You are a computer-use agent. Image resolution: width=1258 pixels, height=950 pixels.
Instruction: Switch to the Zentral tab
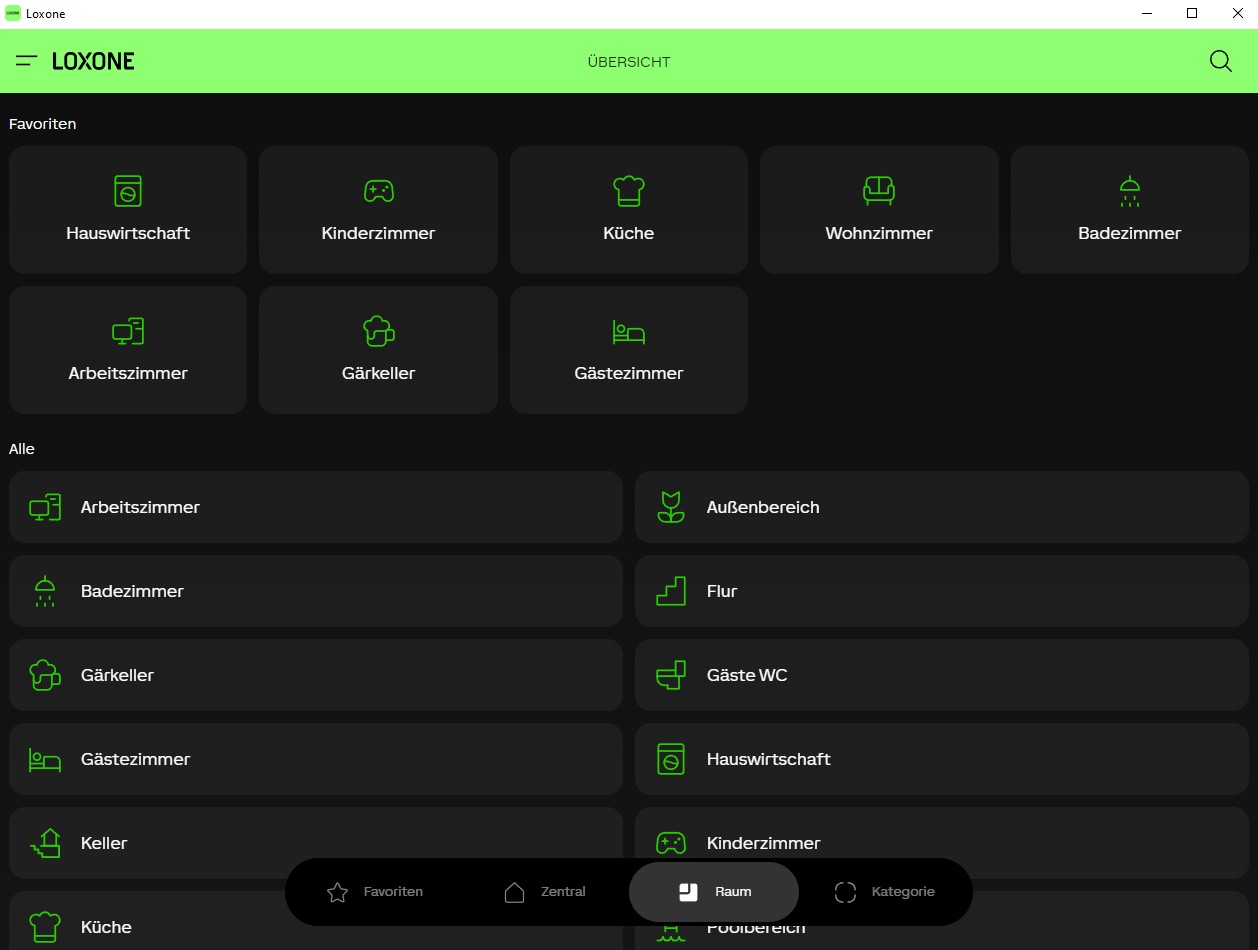(x=544, y=891)
